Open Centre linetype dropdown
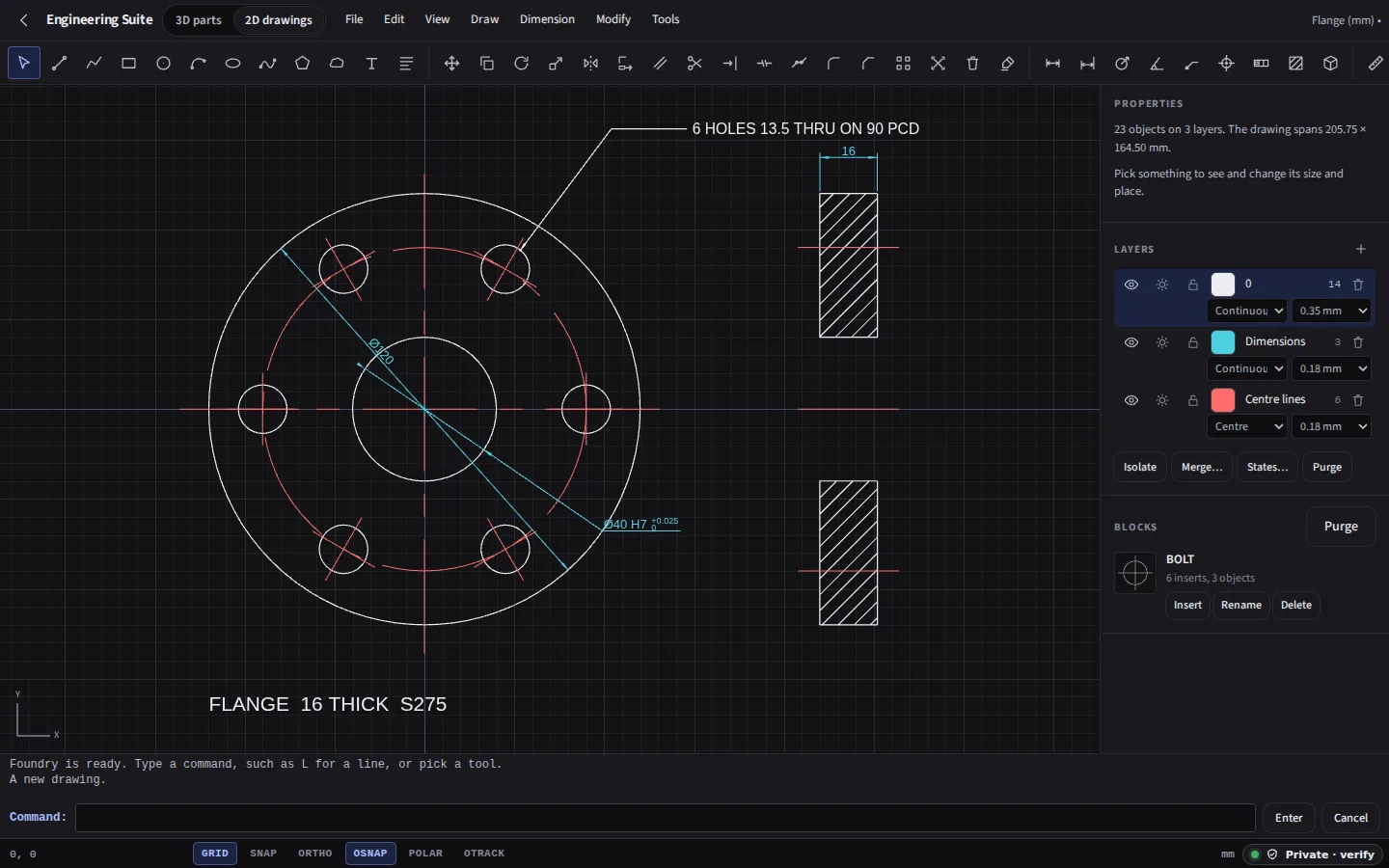The width and height of the screenshot is (1389, 868). 1247,426
